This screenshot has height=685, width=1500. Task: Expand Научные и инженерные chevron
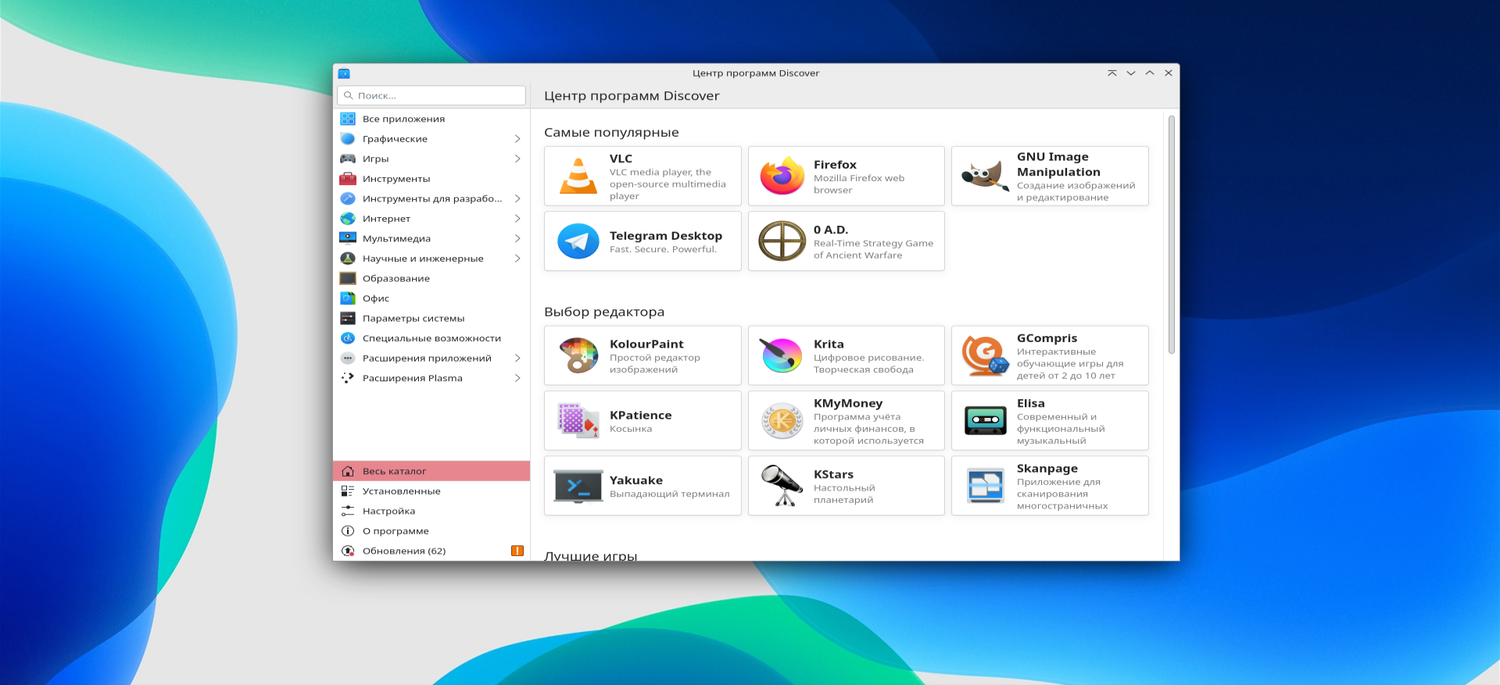(517, 259)
